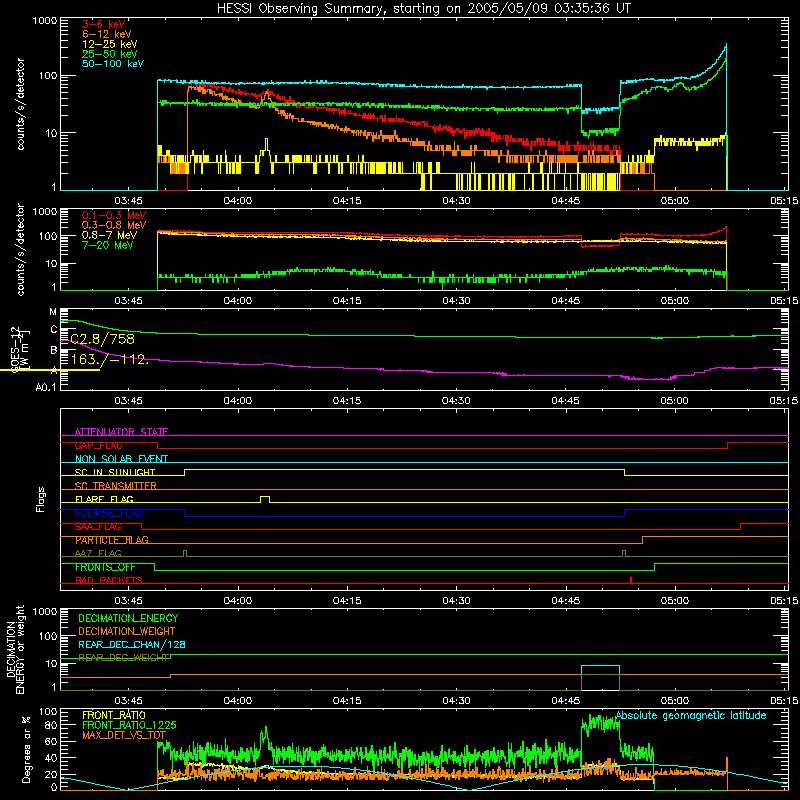The height and width of the screenshot is (800, 800).
Task: Select the 25-50 keV legend label
Action: (110, 54)
